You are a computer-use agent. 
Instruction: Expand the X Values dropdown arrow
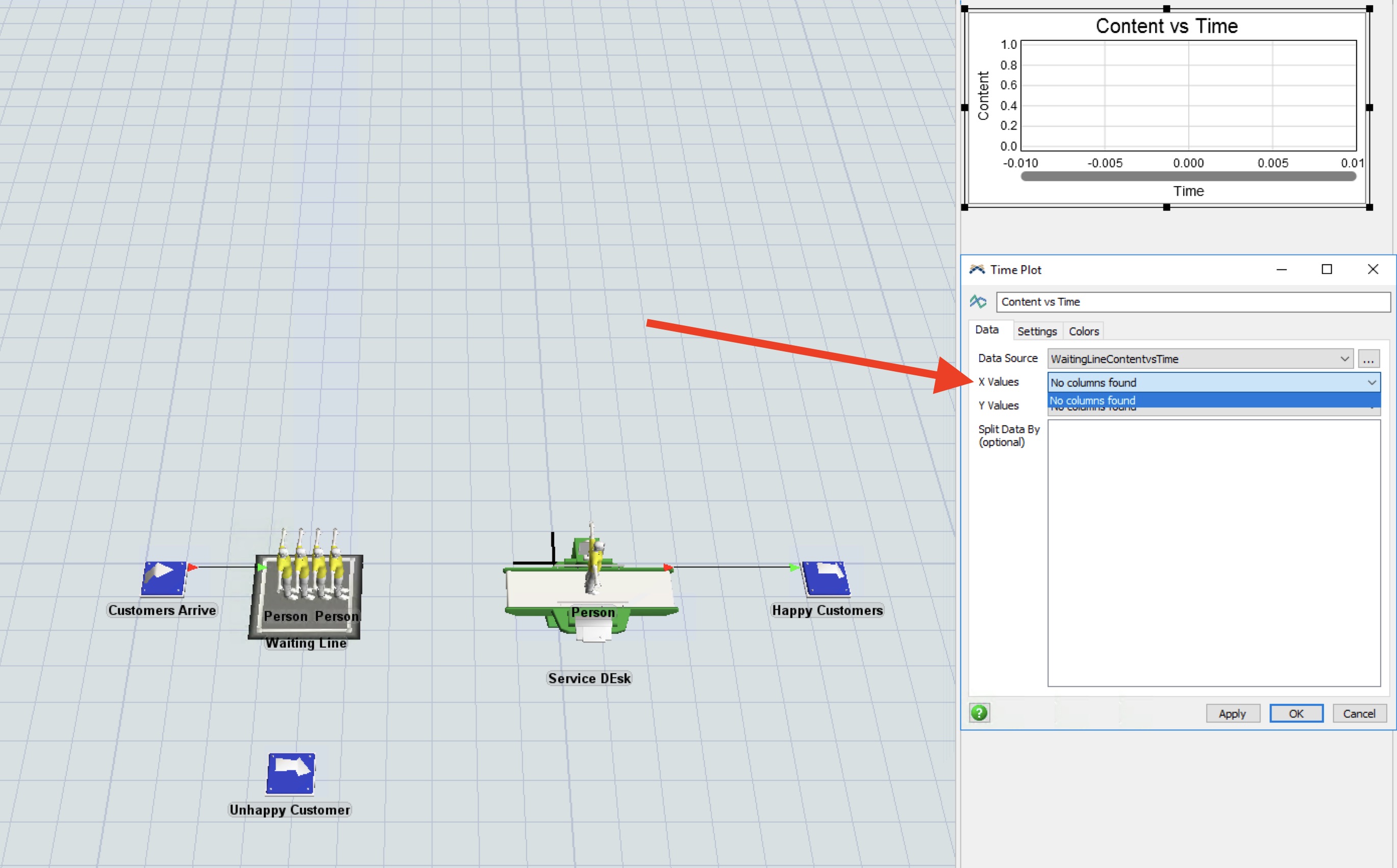coord(1371,382)
